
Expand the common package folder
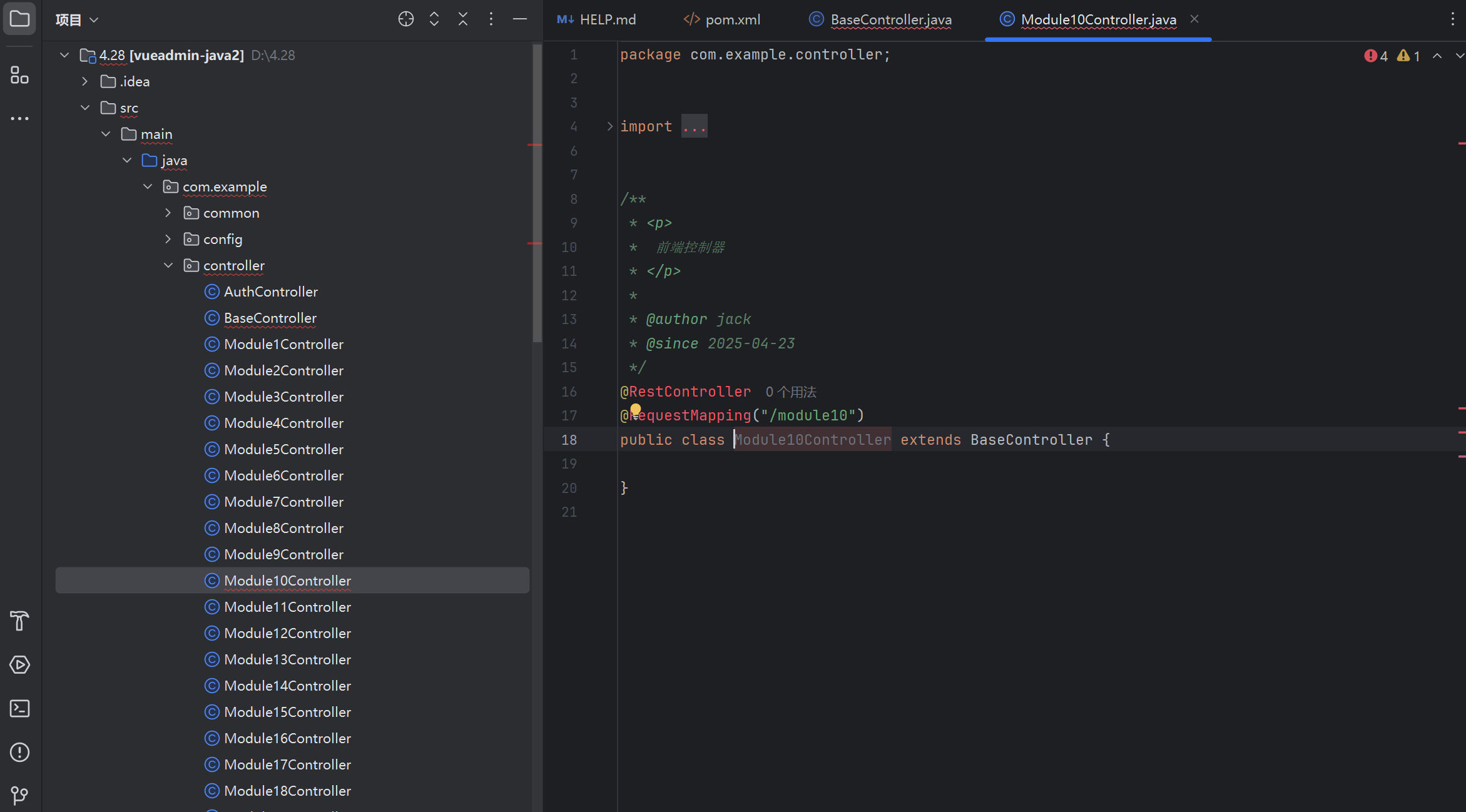(x=168, y=213)
